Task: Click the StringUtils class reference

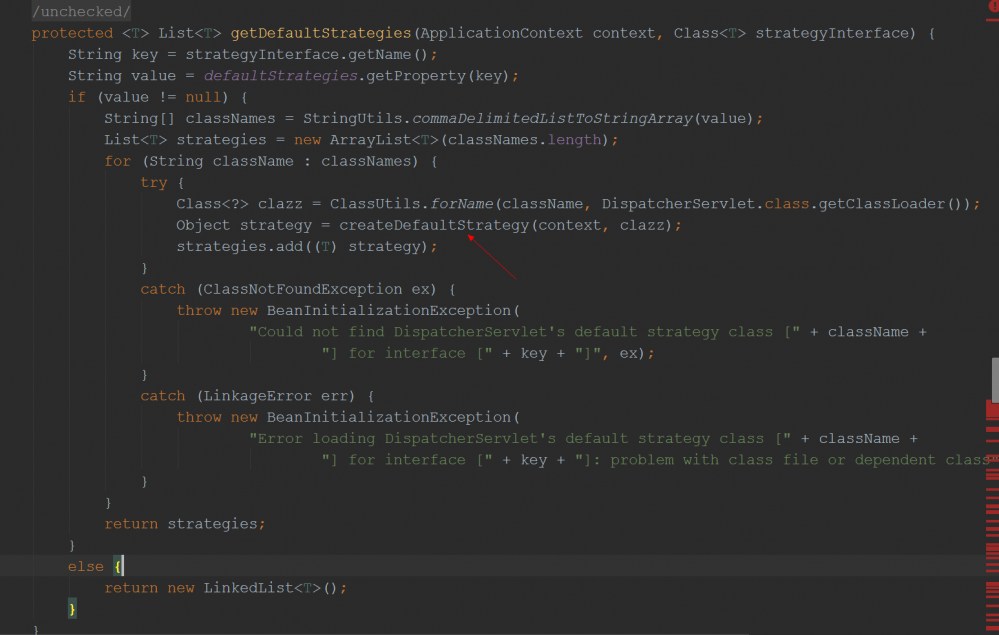Action: tap(352, 118)
